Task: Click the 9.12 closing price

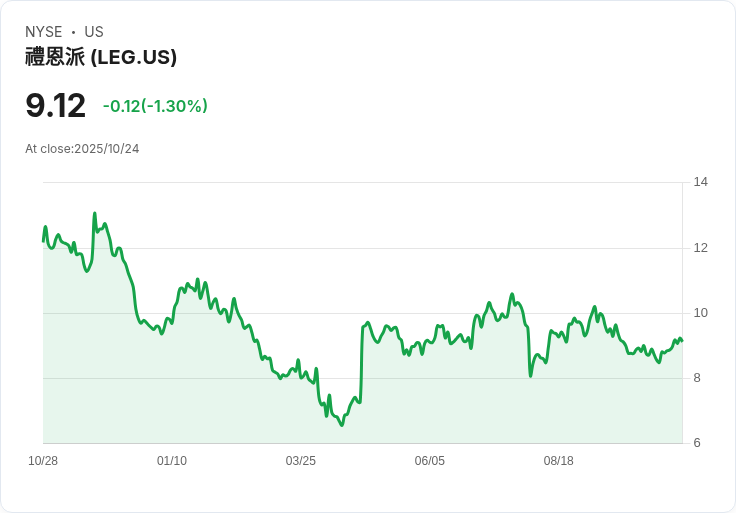Action: click(55, 106)
